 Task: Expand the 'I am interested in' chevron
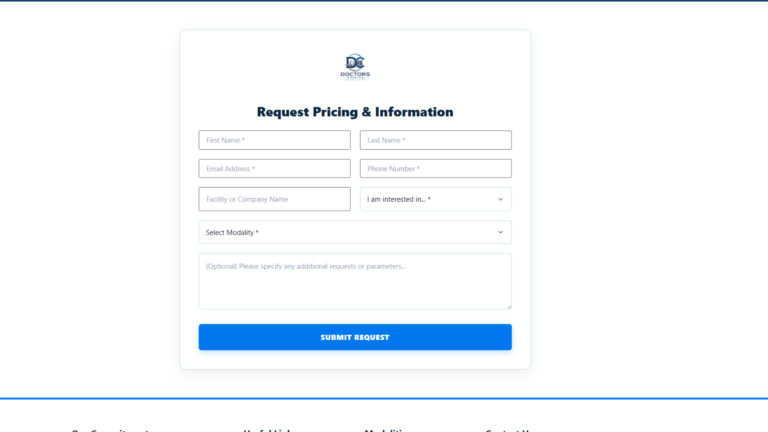[500, 199]
